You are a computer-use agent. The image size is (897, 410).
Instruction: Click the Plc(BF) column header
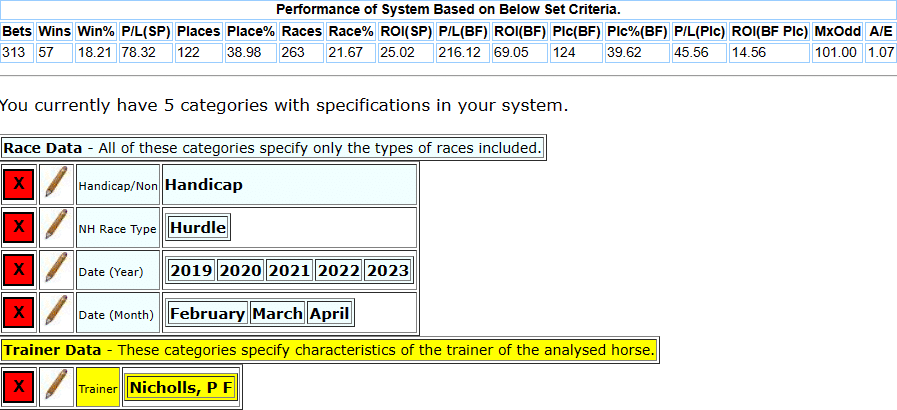[x=576, y=31]
